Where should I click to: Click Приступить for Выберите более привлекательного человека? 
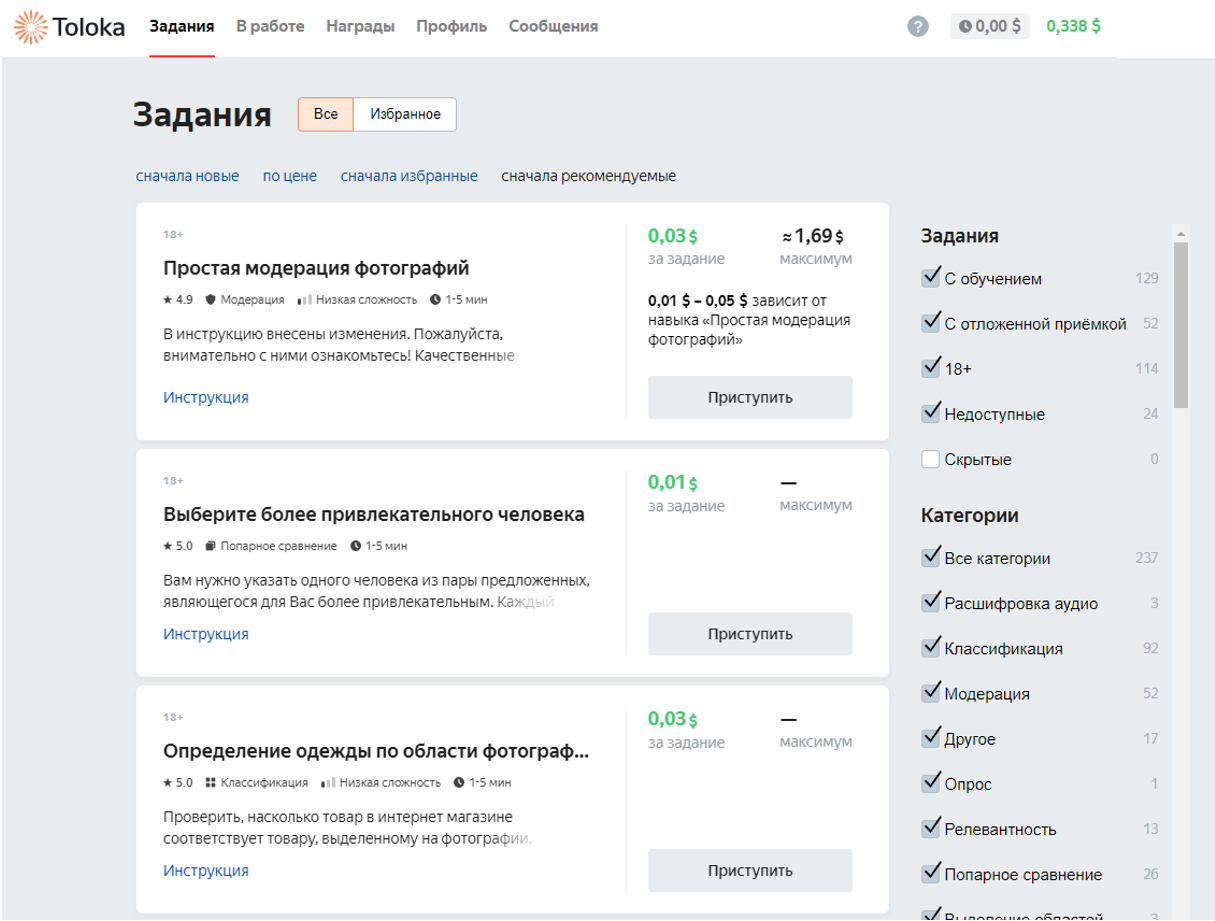[750, 634]
